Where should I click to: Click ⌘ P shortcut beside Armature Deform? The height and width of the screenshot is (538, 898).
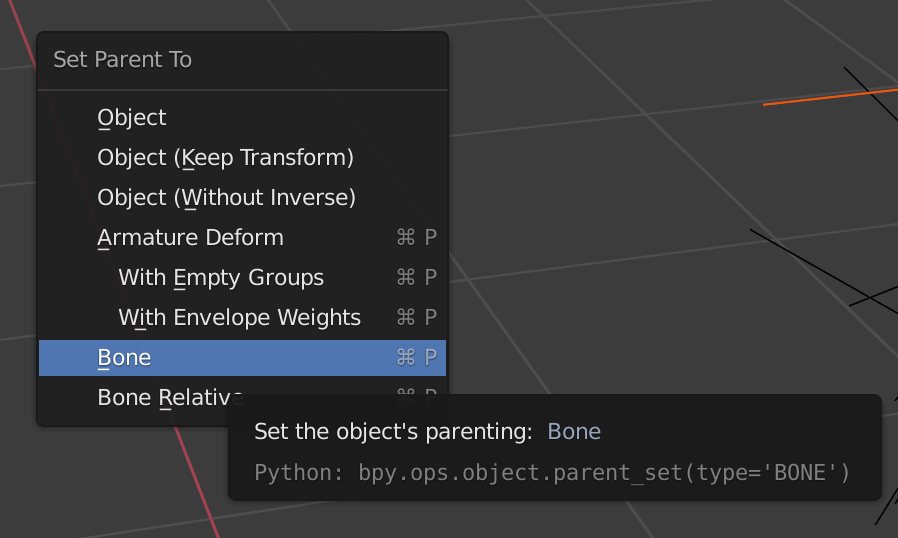click(417, 238)
